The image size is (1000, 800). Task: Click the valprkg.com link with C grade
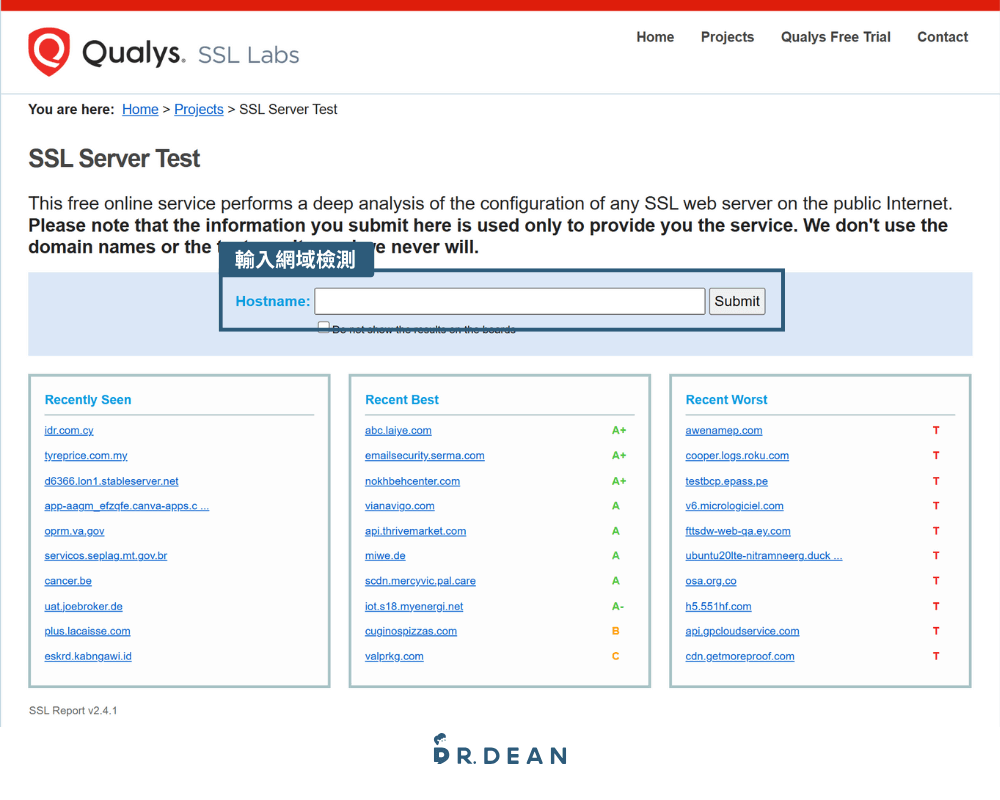point(394,656)
